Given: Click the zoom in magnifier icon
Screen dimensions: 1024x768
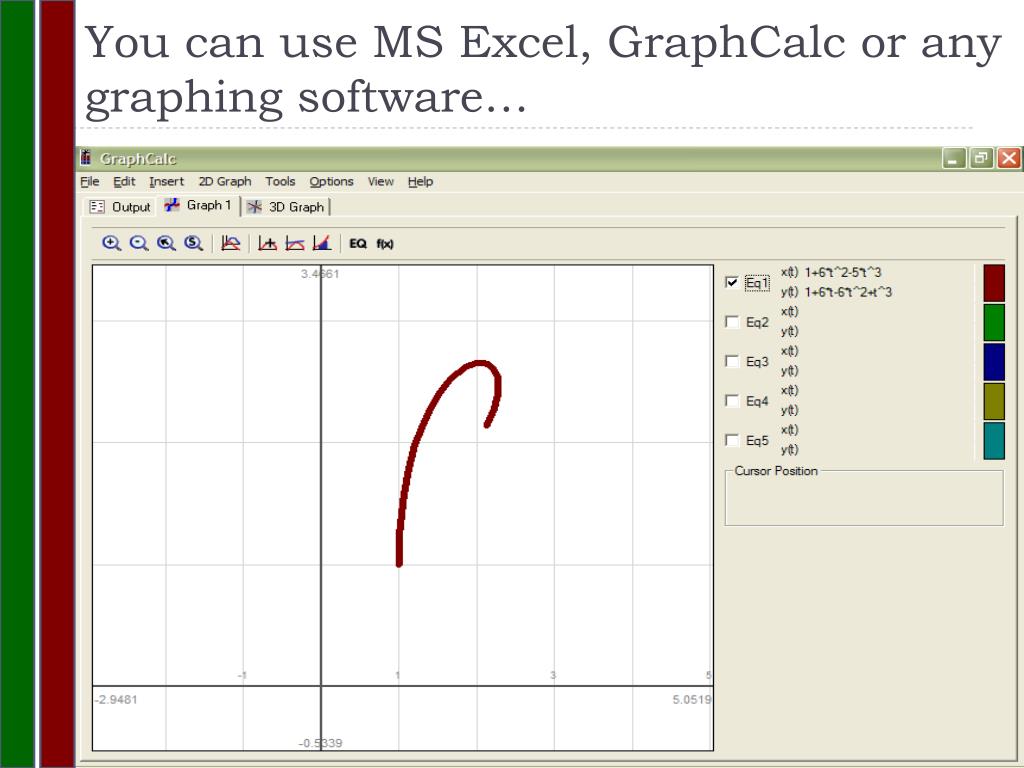Looking at the screenshot, I should 111,244.
